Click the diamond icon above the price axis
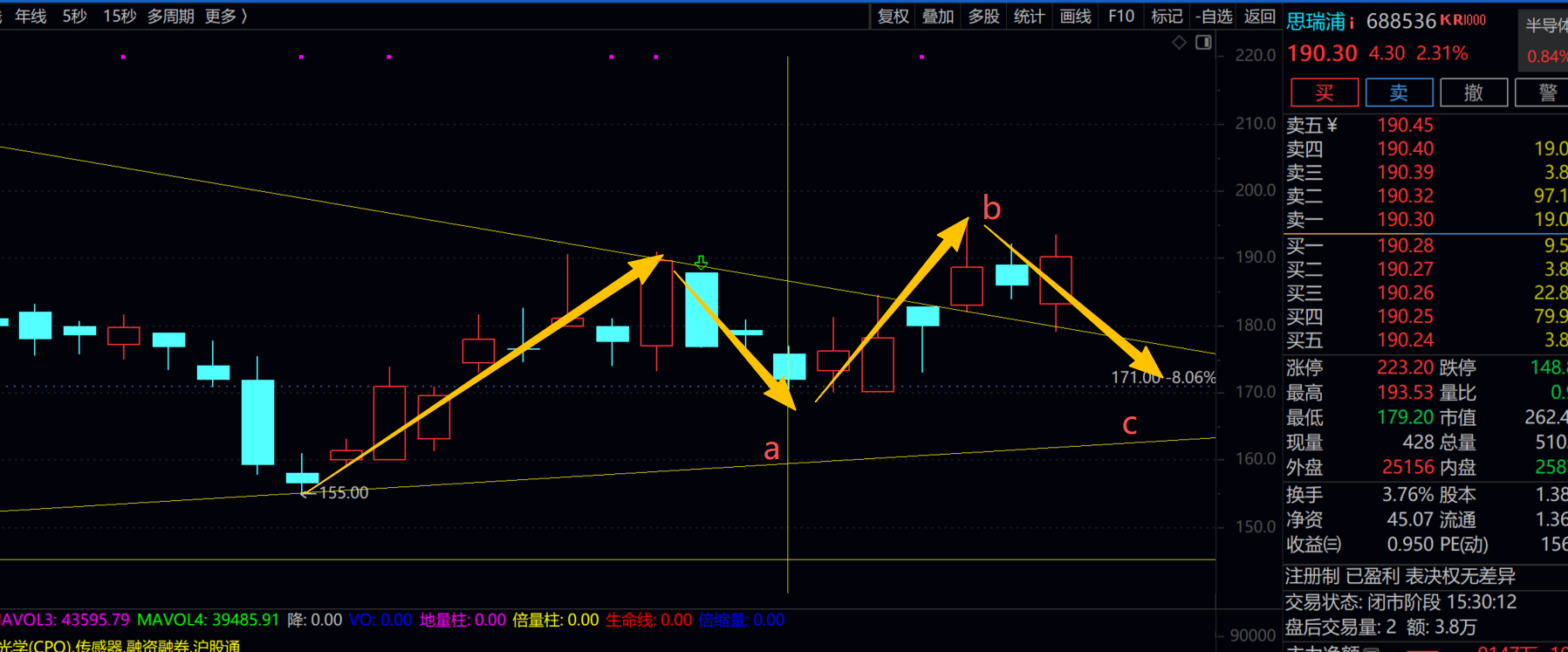The height and width of the screenshot is (652, 1568). point(1179,42)
